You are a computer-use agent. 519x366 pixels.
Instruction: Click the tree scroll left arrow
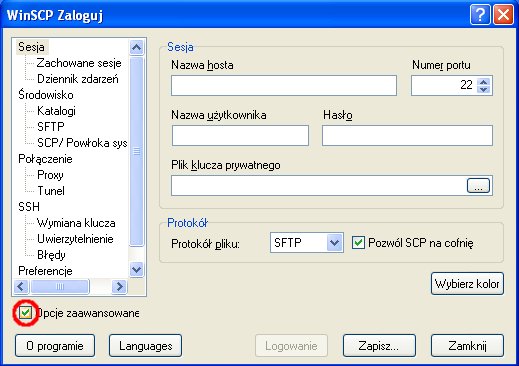21,286
